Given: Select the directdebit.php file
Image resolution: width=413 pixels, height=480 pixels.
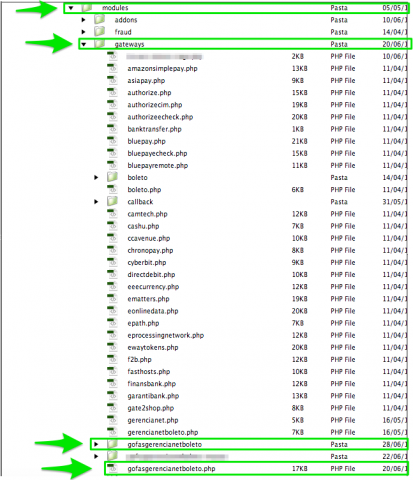Looking at the screenshot, I should tap(151, 275).
